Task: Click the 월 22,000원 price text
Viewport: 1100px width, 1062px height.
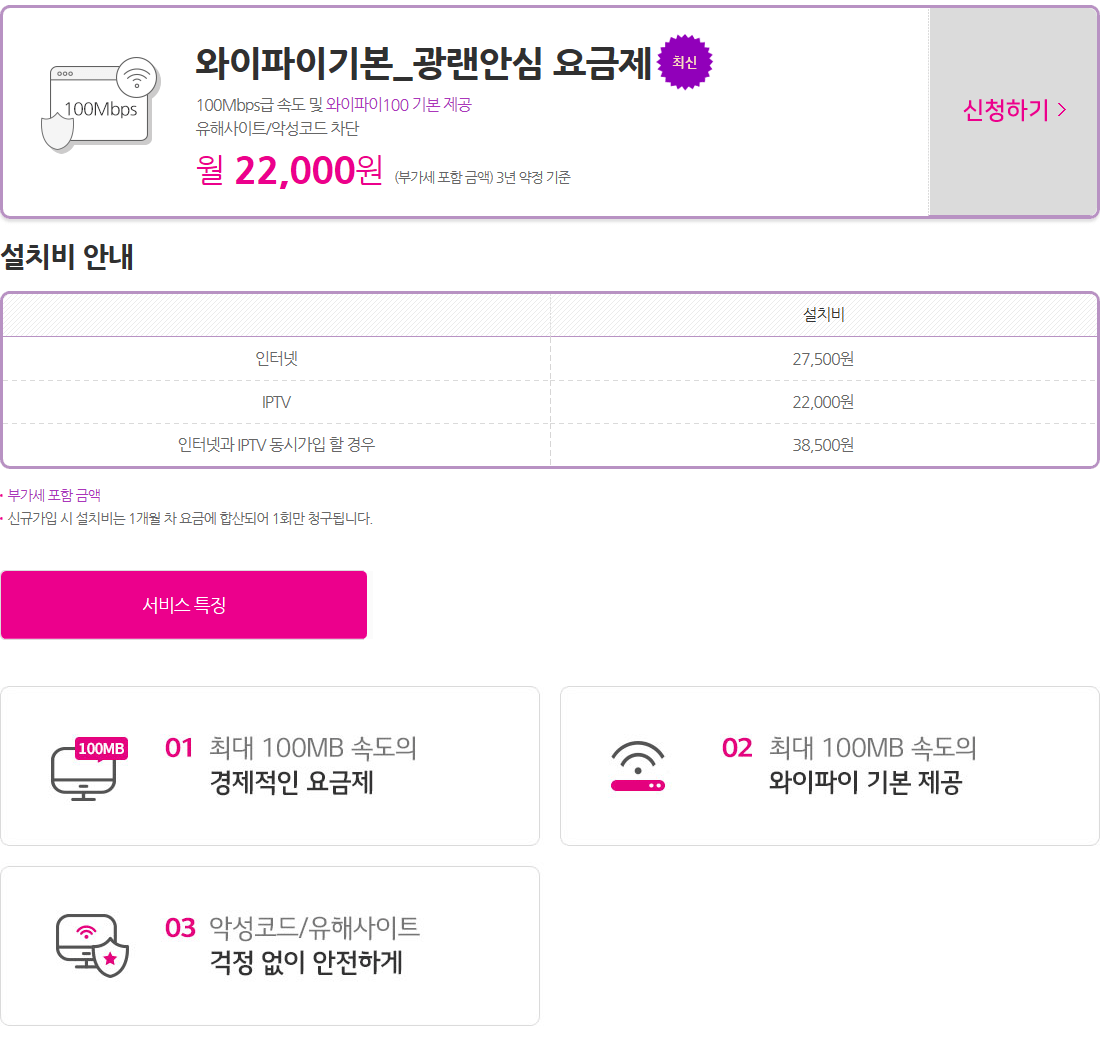Action: click(290, 171)
